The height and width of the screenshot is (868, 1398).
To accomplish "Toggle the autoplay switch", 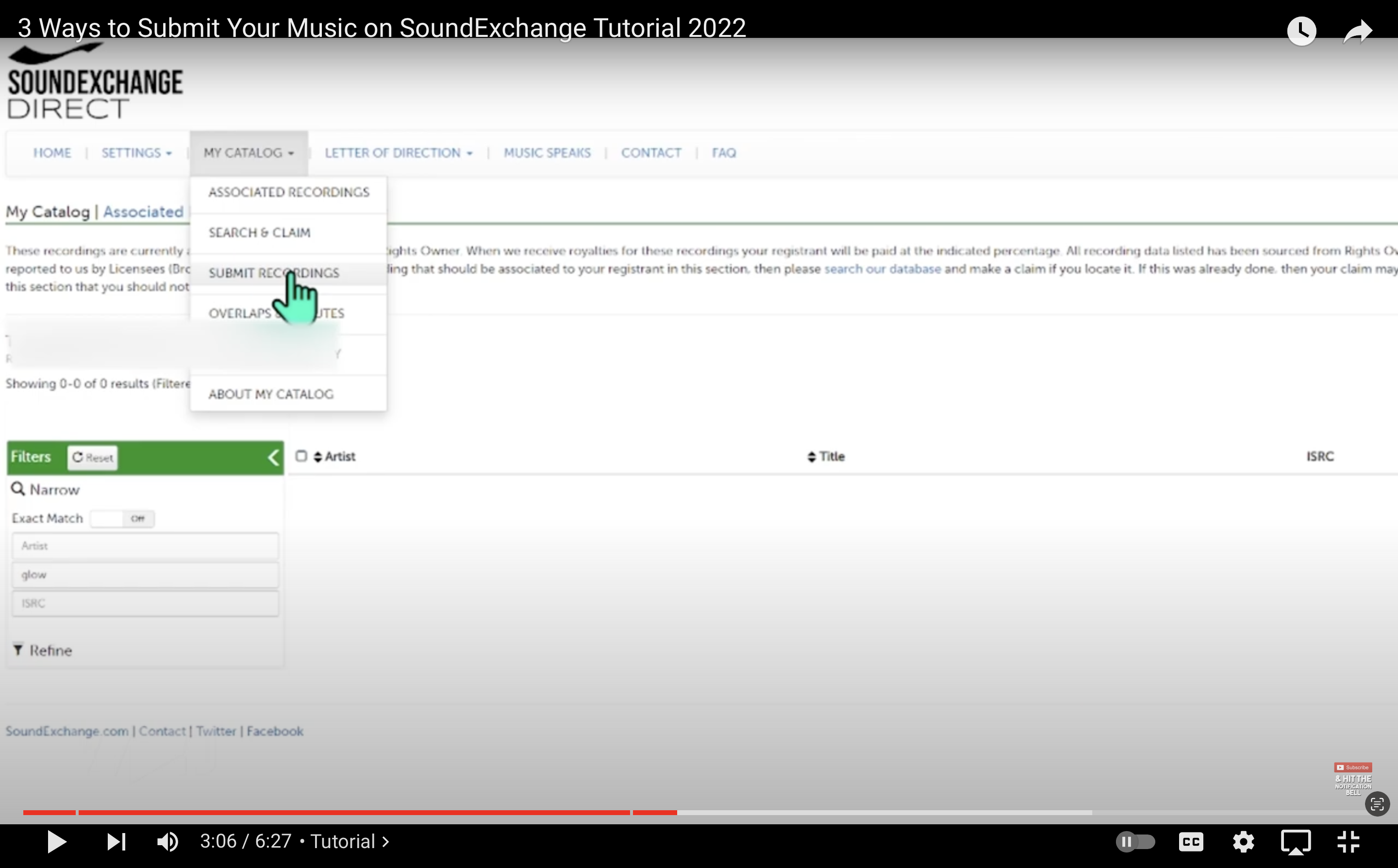I will 1134,842.
